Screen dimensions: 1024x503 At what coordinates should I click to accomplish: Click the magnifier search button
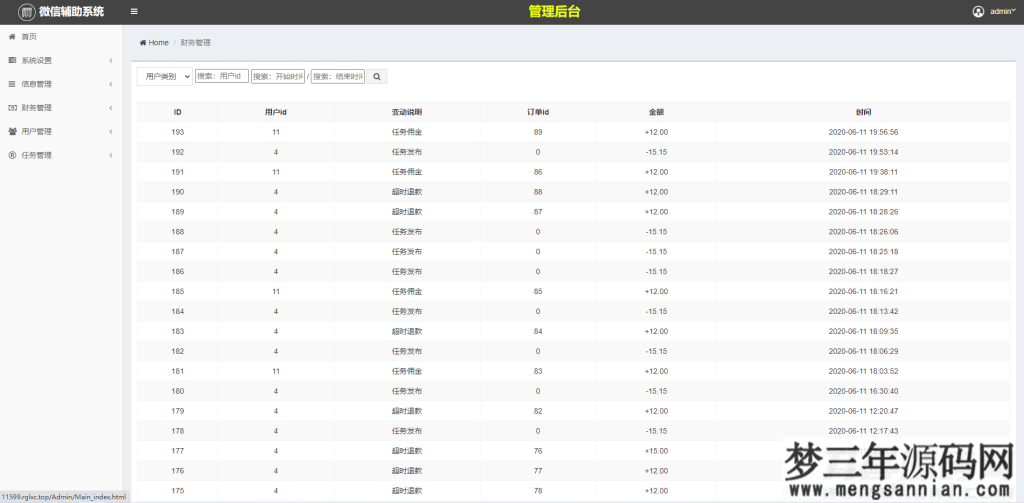point(377,76)
